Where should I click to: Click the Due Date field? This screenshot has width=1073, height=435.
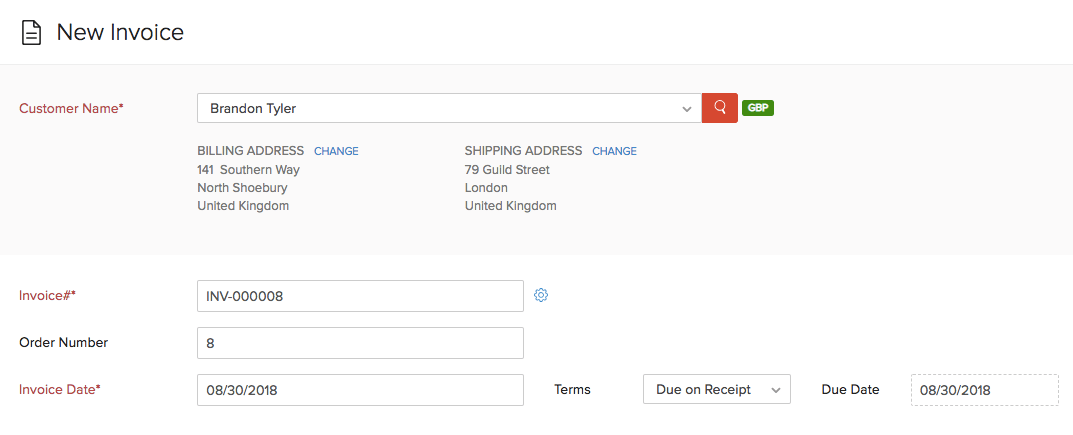(984, 390)
